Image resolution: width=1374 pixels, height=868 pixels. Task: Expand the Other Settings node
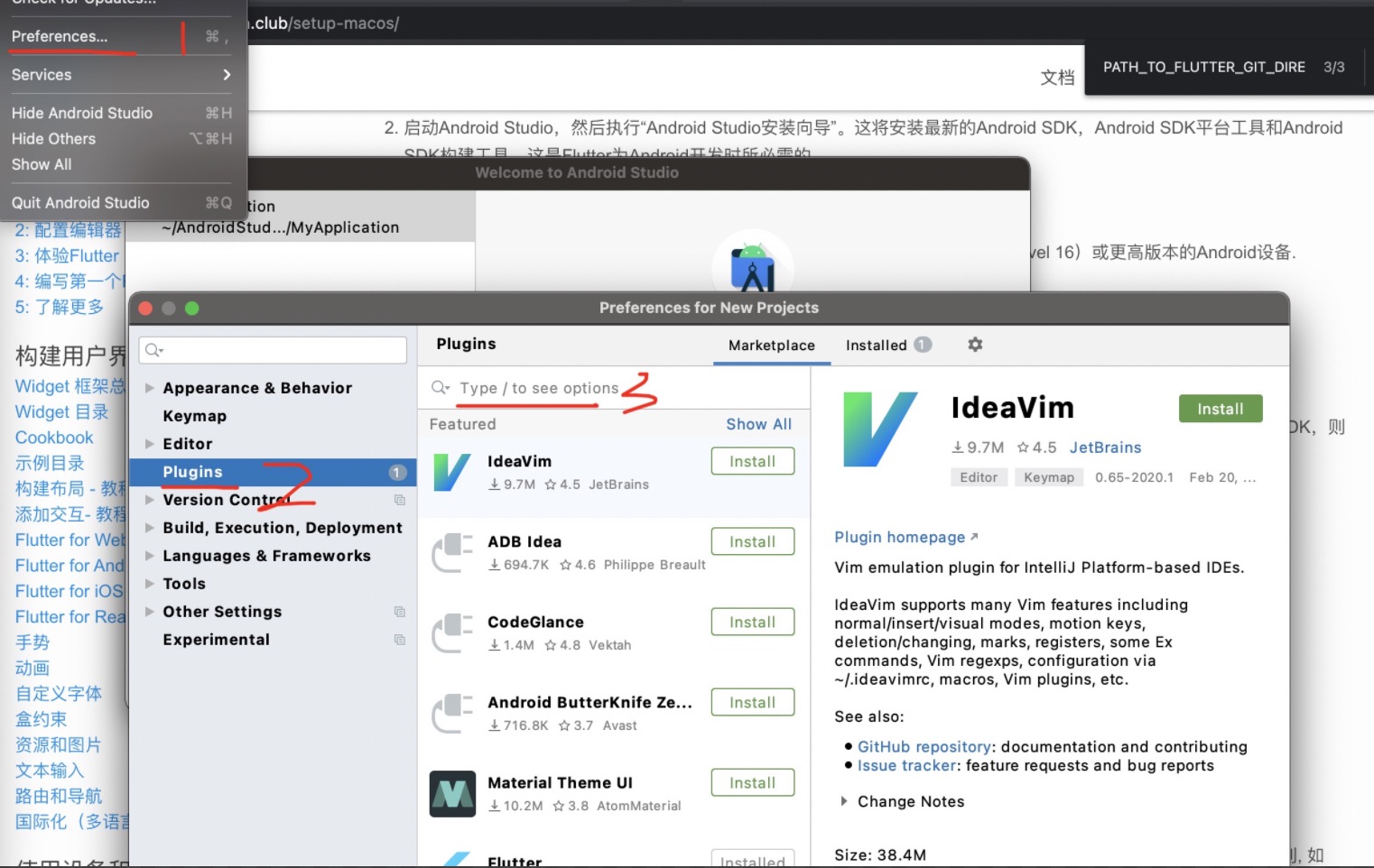149,612
